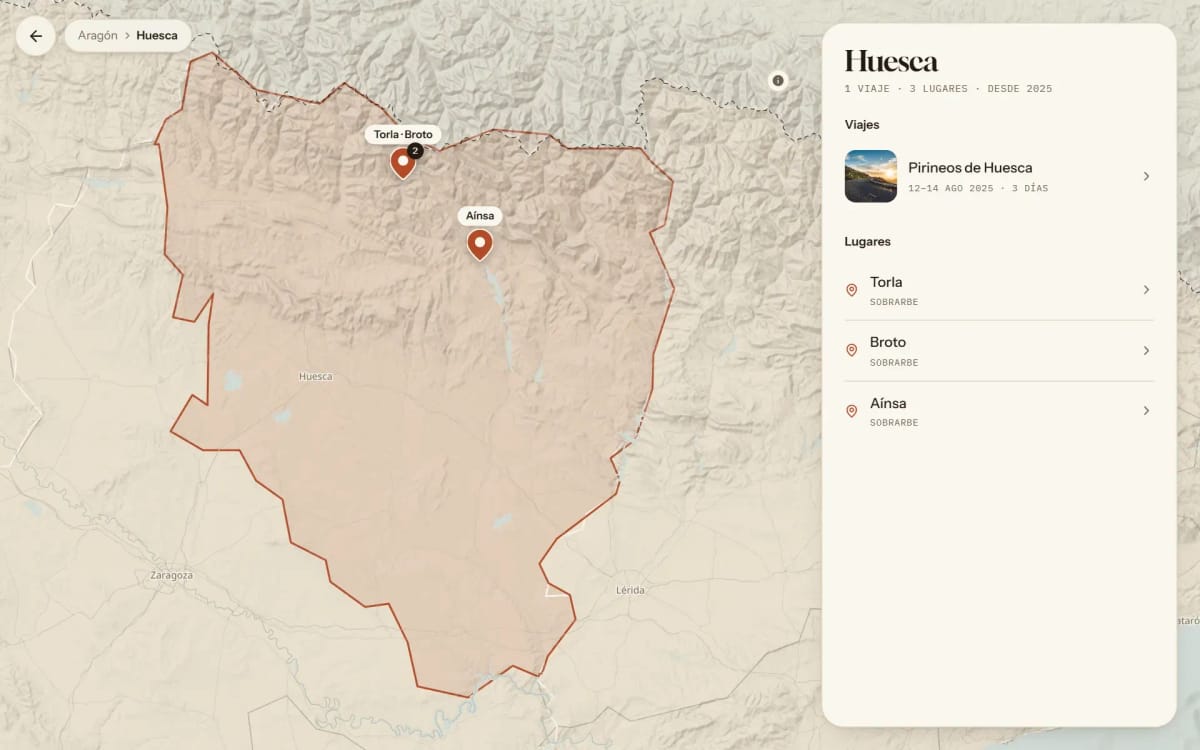
Task: Click the Aínsa map pin
Action: point(480,244)
